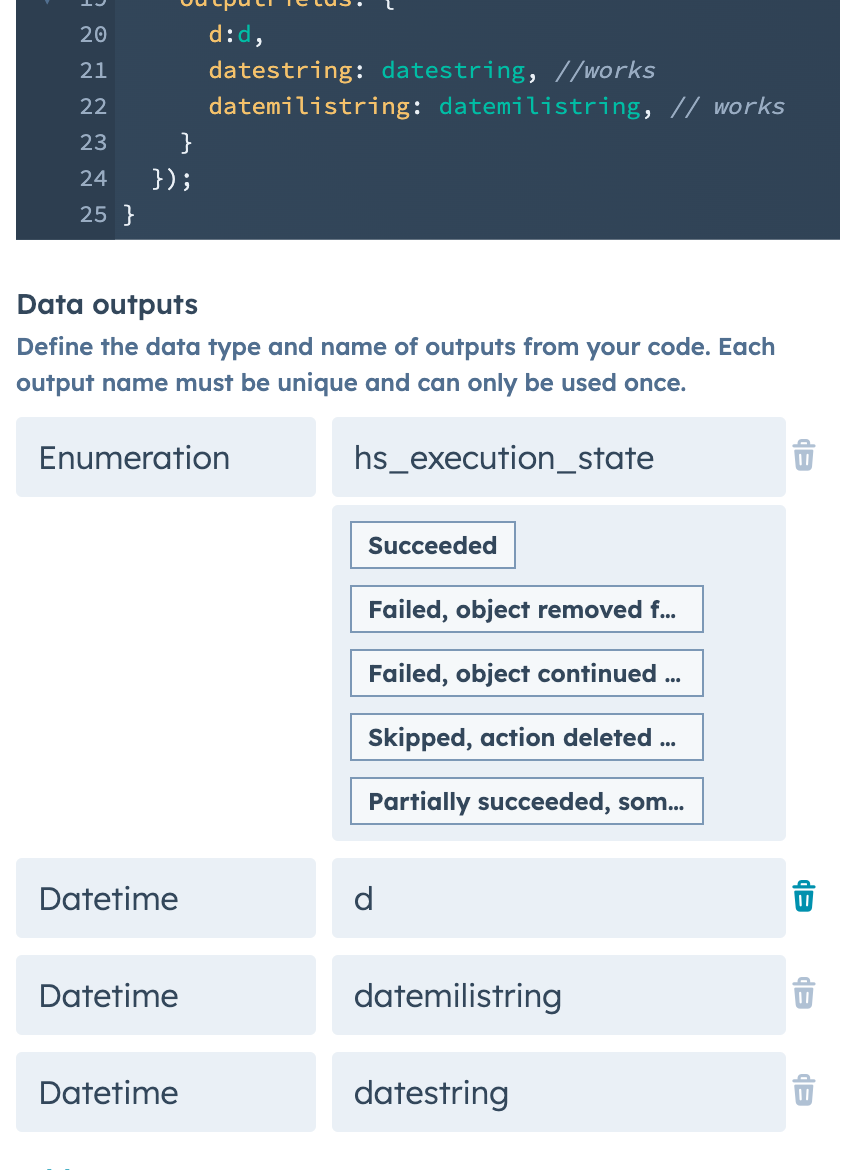This screenshot has width=850, height=1170.
Task: Click line number 25 in the code editor
Action: tap(93, 214)
